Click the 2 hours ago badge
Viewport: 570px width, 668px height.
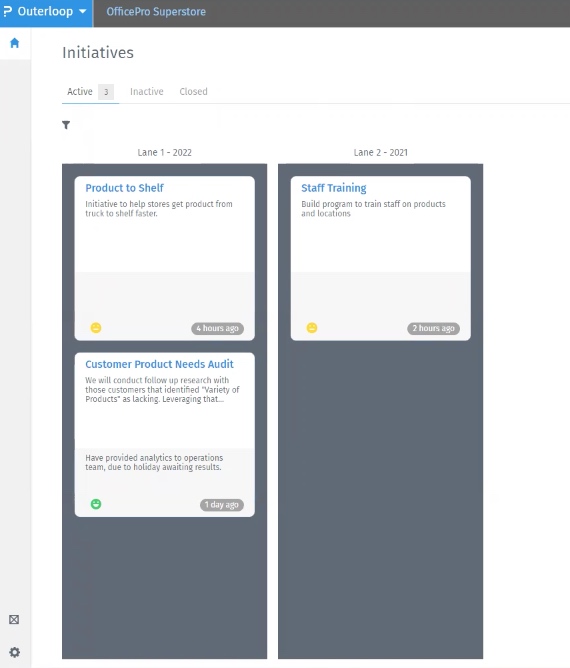tap(433, 328)
